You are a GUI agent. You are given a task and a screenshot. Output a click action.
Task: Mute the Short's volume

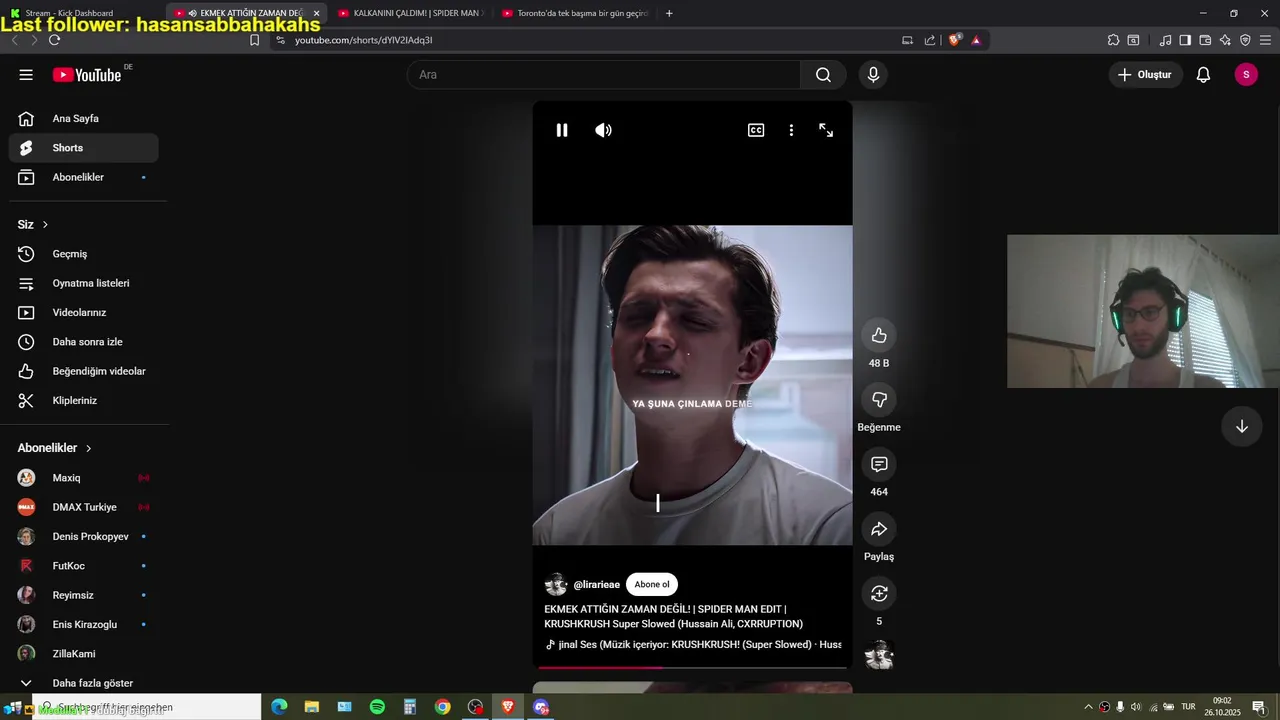(x=603, y=130)
